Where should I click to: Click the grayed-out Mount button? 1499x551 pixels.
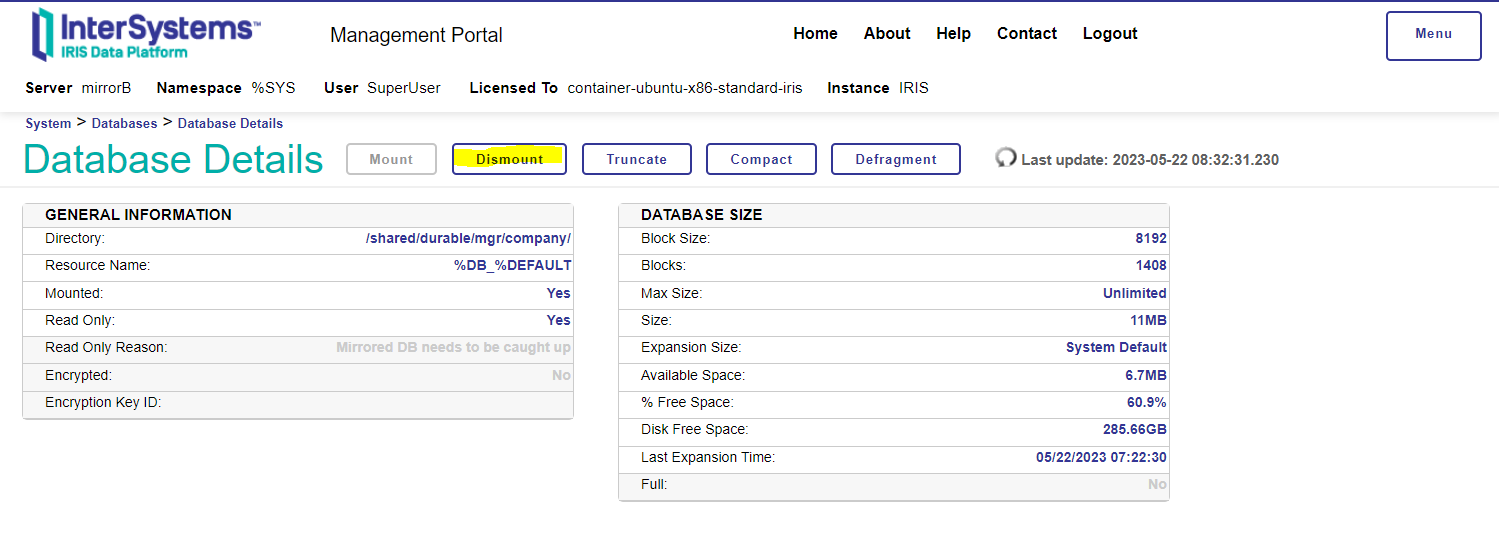[391, 159]
